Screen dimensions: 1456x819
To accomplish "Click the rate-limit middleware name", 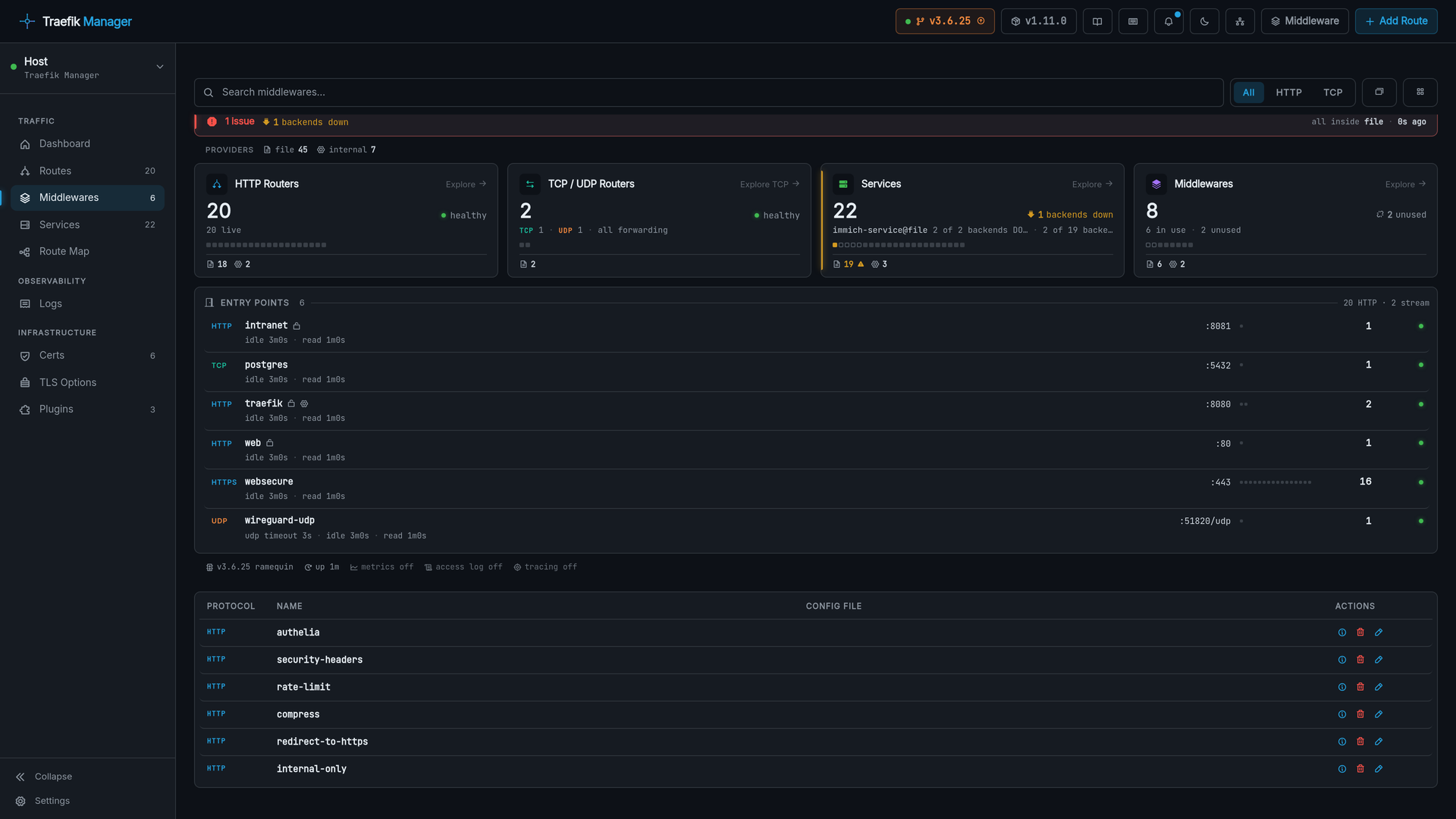I will point(303,687).
